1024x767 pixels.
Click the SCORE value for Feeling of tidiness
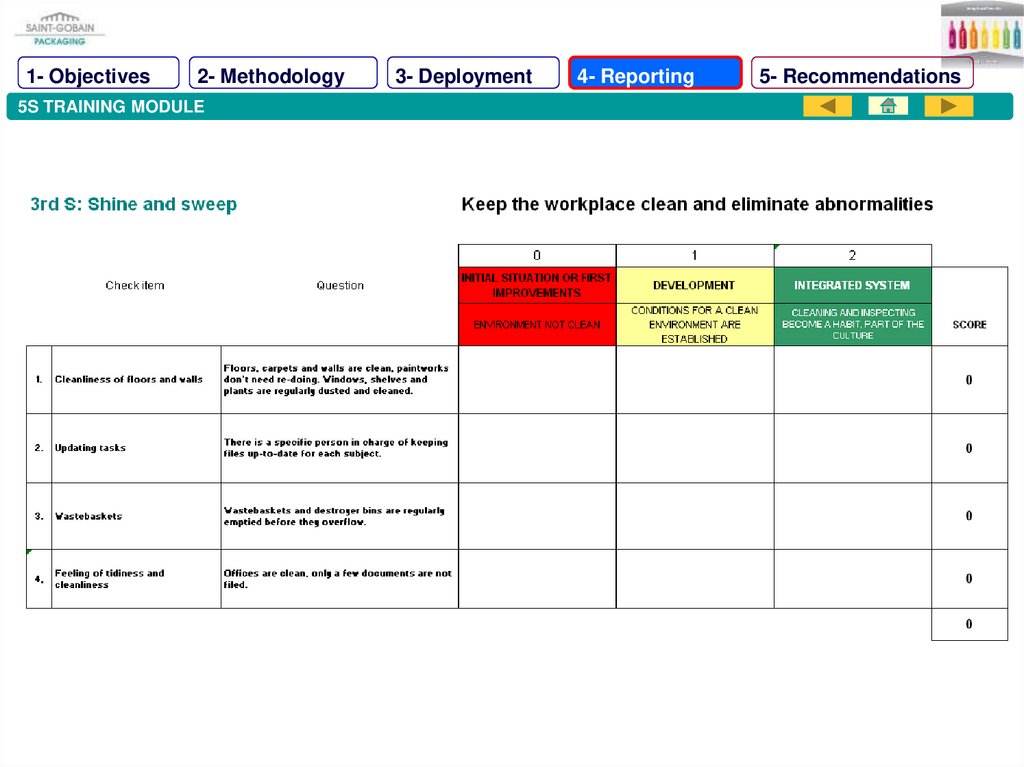pos(969,578)
